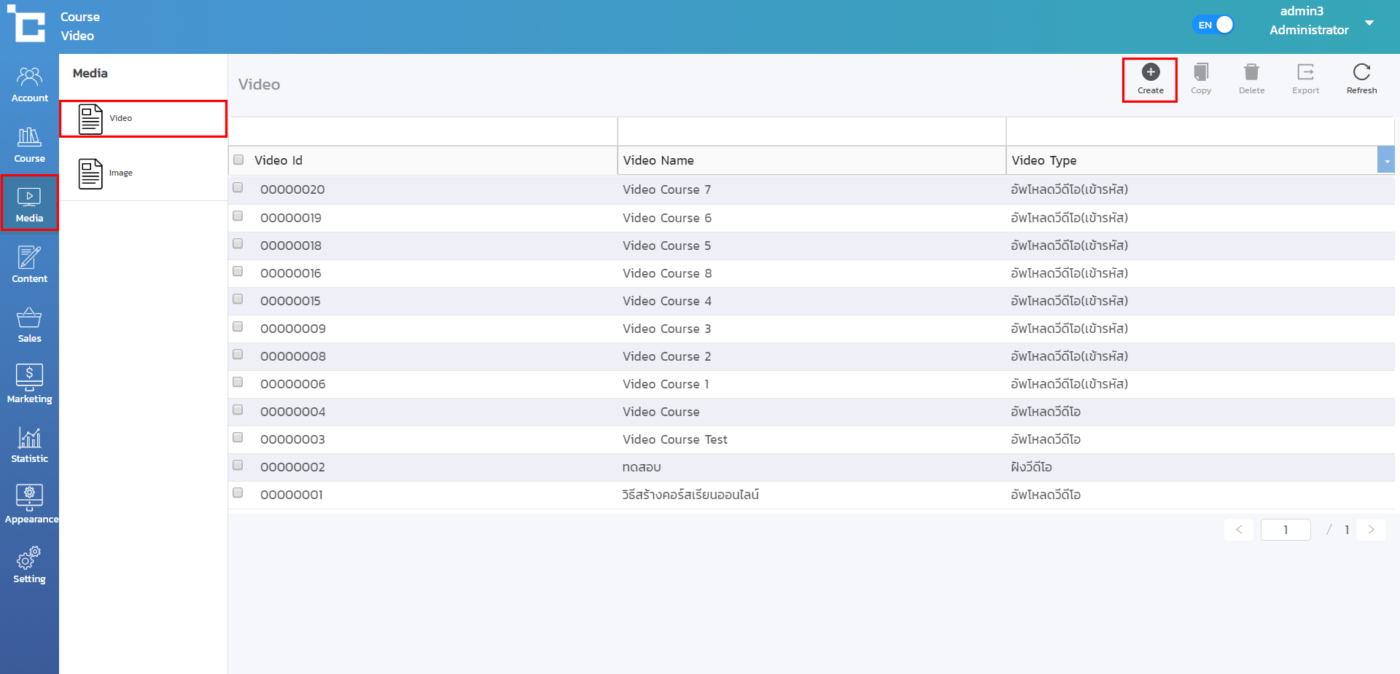Click the Create video button
The height and width of the screenshot is (674, 1400).
coord(1150,79)
